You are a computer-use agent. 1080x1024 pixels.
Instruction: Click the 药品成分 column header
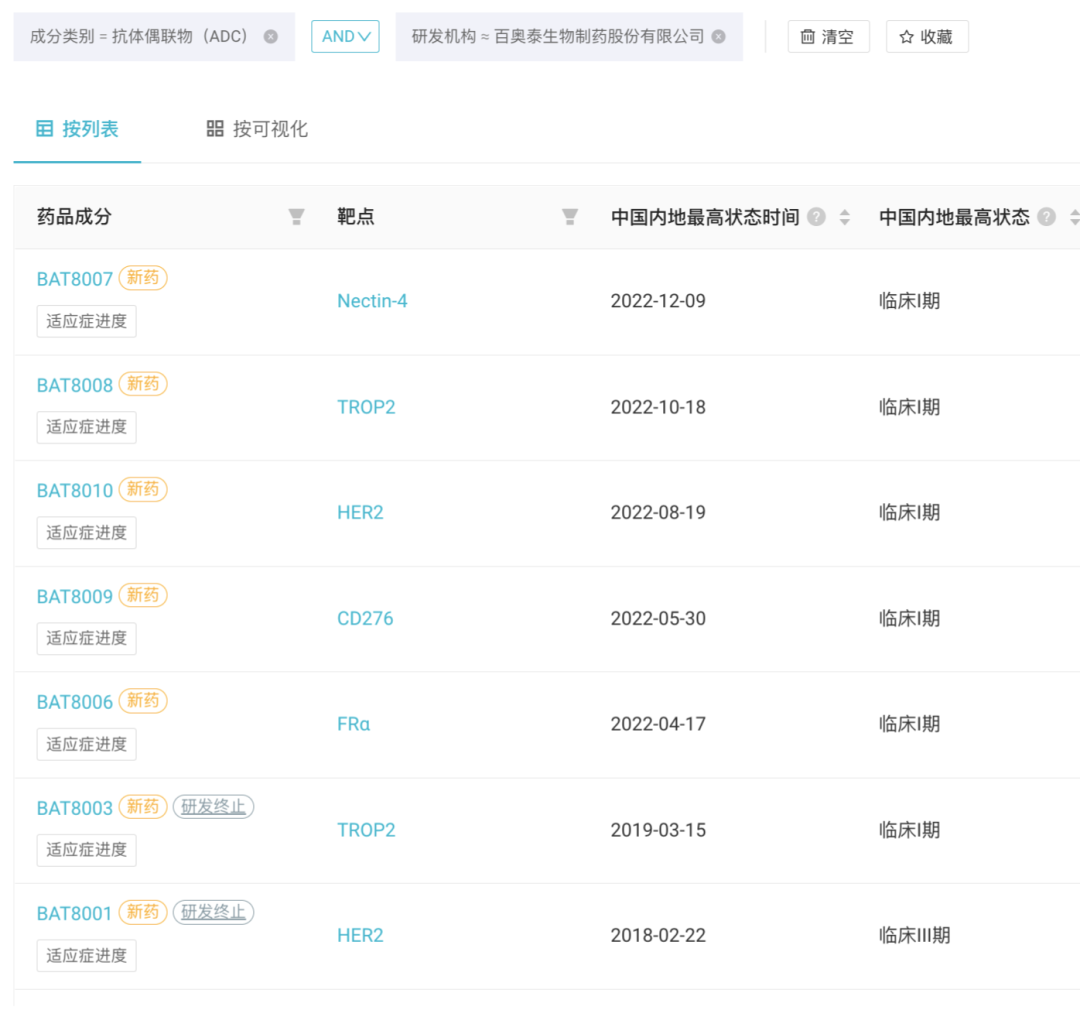pos(74,217)
